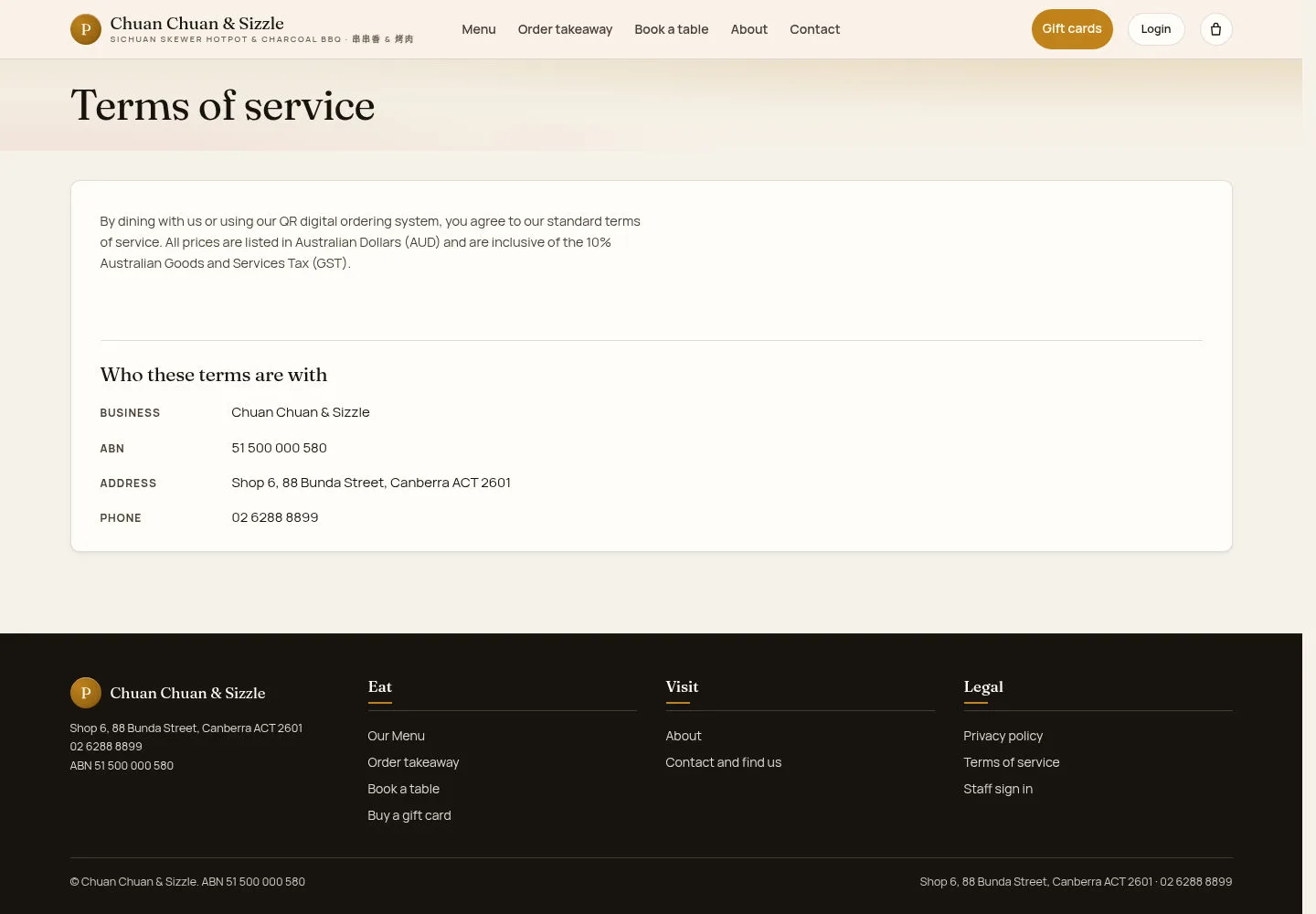Viewport: 1316px width, 914px height.
Task: Click the header P logo badge
Action: [86, 29]
